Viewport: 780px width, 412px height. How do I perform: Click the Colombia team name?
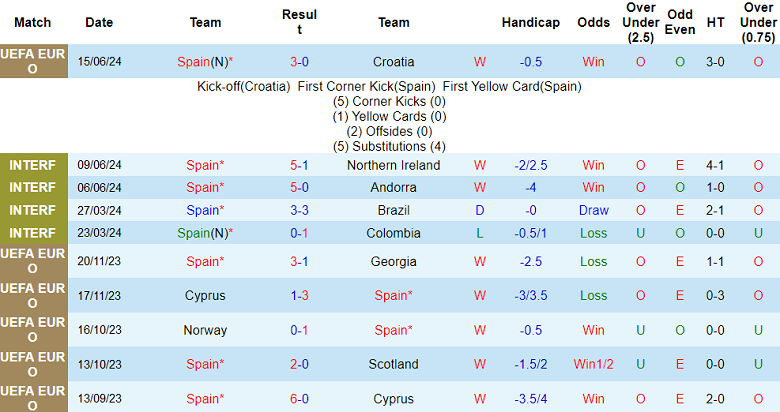tap(393, 233)
